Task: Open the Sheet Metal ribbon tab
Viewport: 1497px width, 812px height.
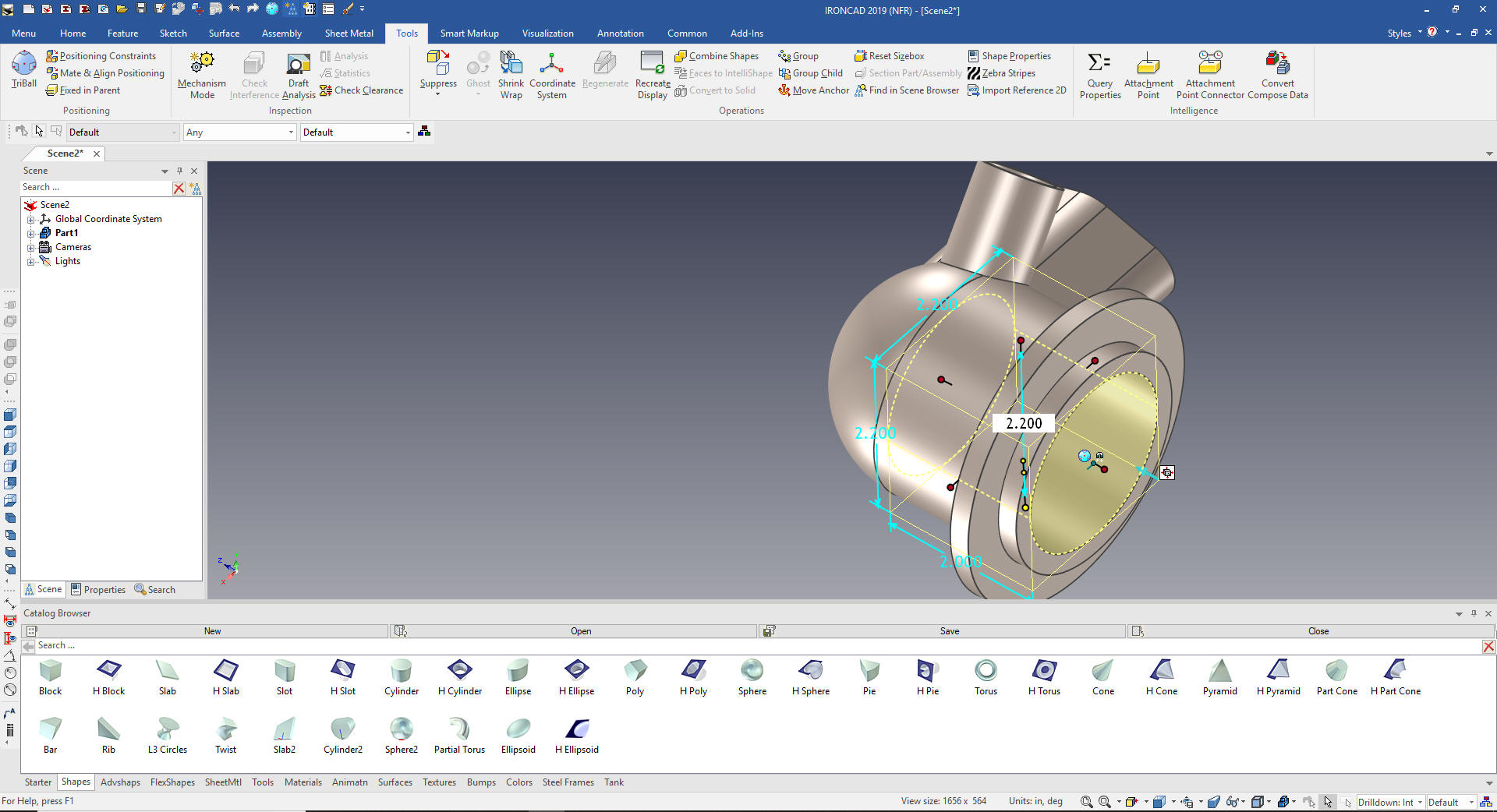Action: point(349,34)
